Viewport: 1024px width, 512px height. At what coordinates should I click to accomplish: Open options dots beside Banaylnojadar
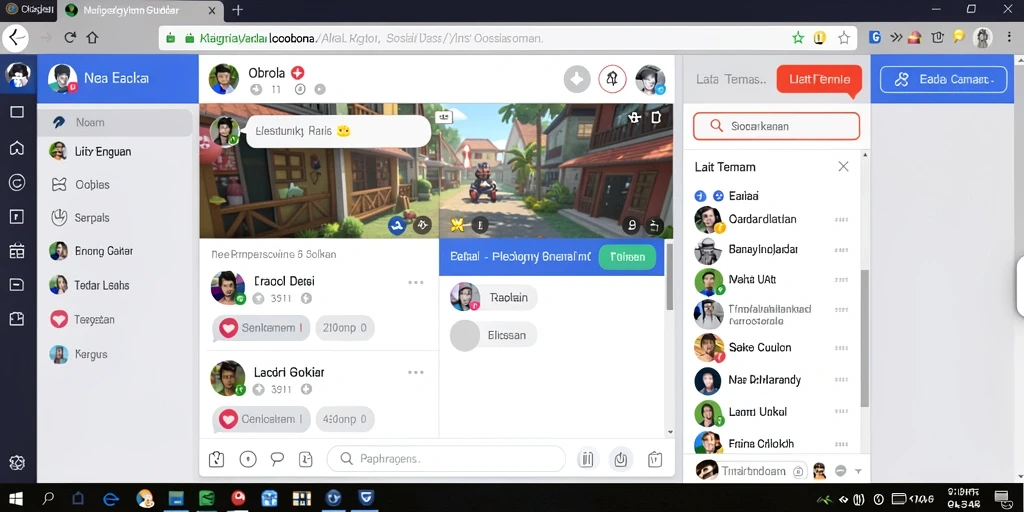click(x=841, y=250)
